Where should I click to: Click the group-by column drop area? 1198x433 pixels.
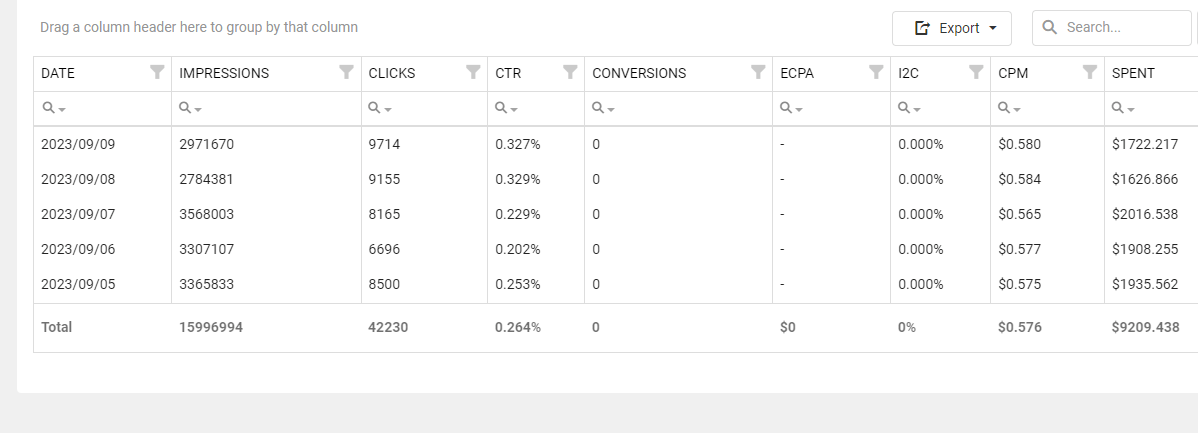[x=199, y=28]
